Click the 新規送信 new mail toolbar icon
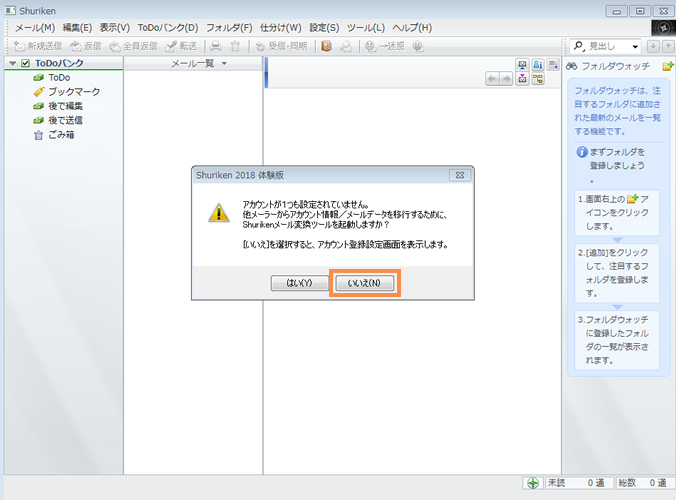Image resolution: width=676 pixels, height=500 pixels. point(38,46)
